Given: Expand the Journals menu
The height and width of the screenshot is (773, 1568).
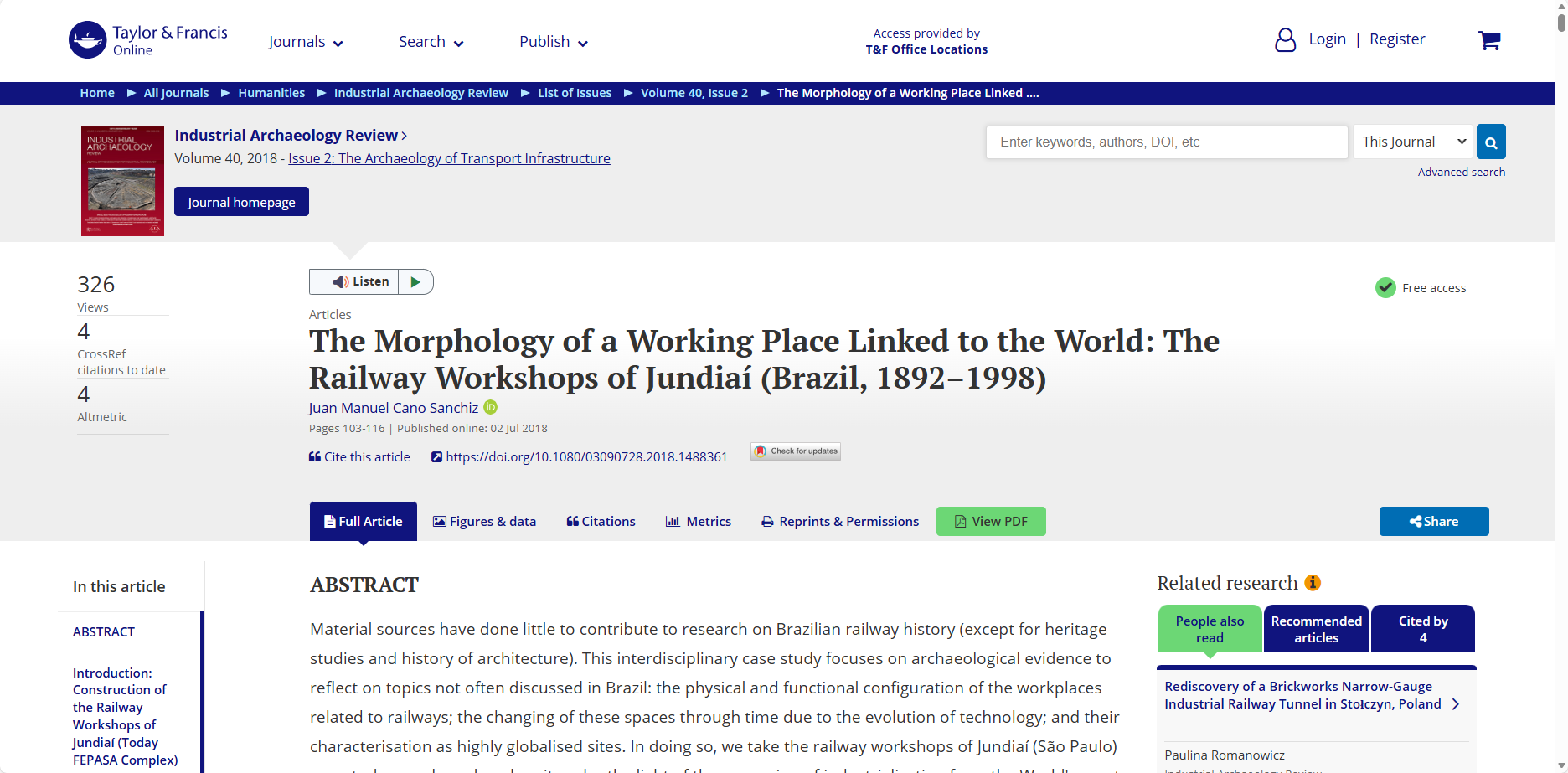Looking at the screenshot, I should [305, 42].
